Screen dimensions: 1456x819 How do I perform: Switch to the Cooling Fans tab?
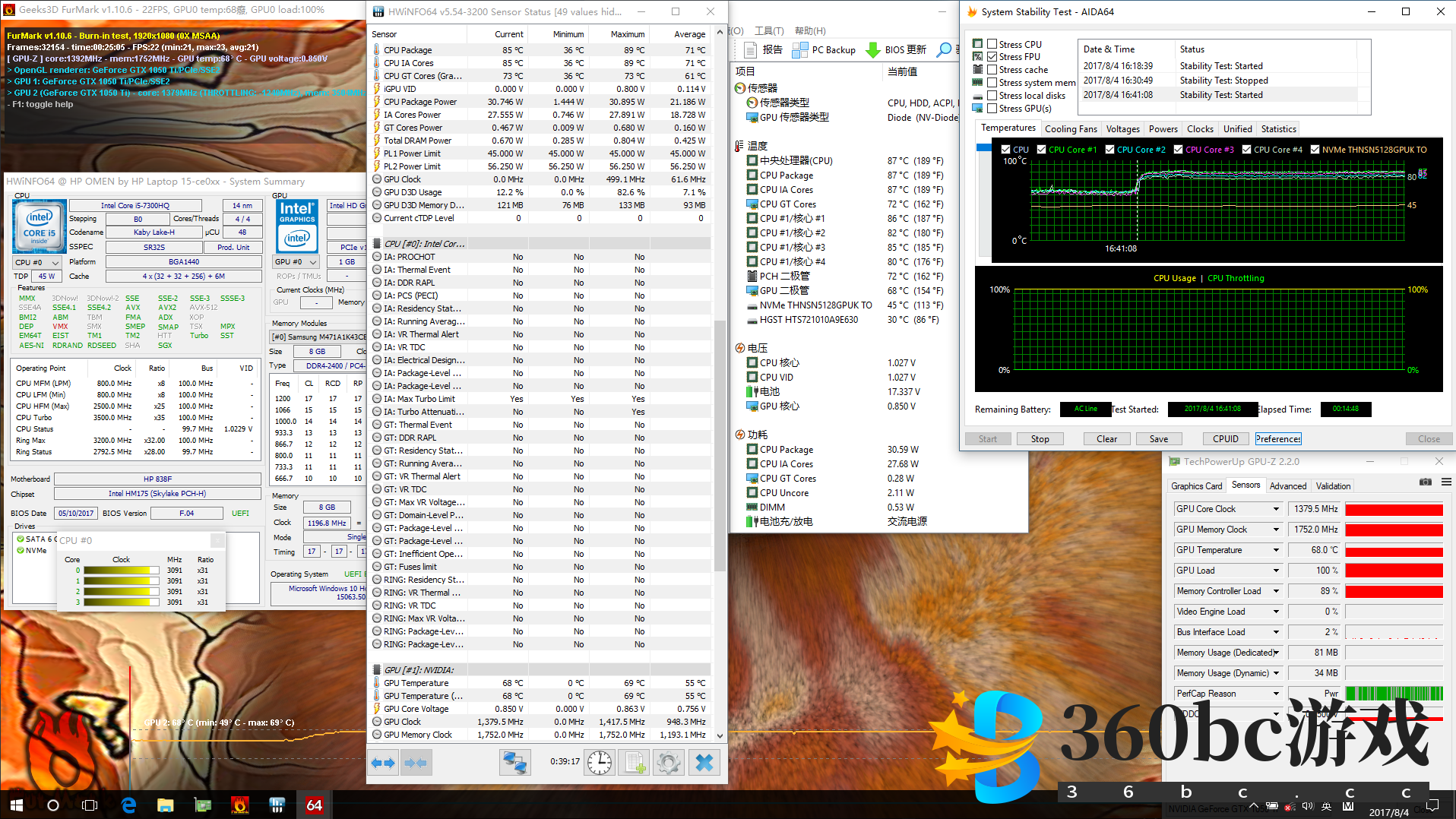pyautogui.click(x=1071, y=129)
